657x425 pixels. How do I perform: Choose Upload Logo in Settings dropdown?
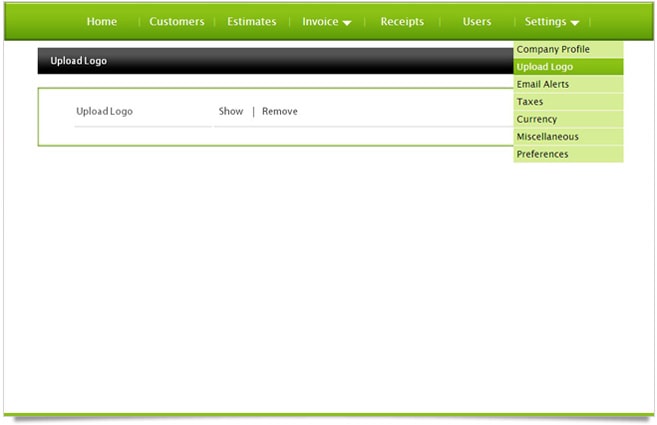[568, 67]
